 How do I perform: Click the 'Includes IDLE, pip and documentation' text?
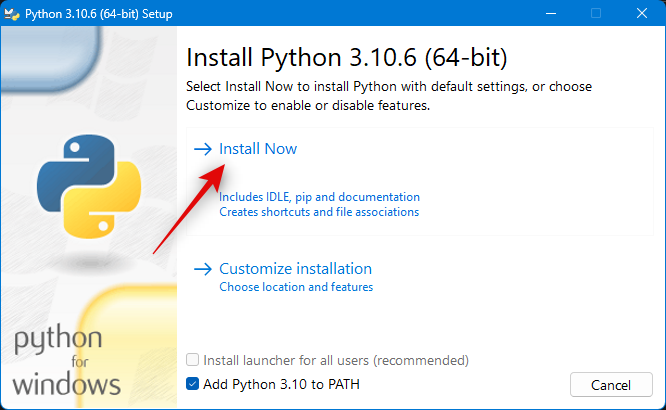point(319,197)
